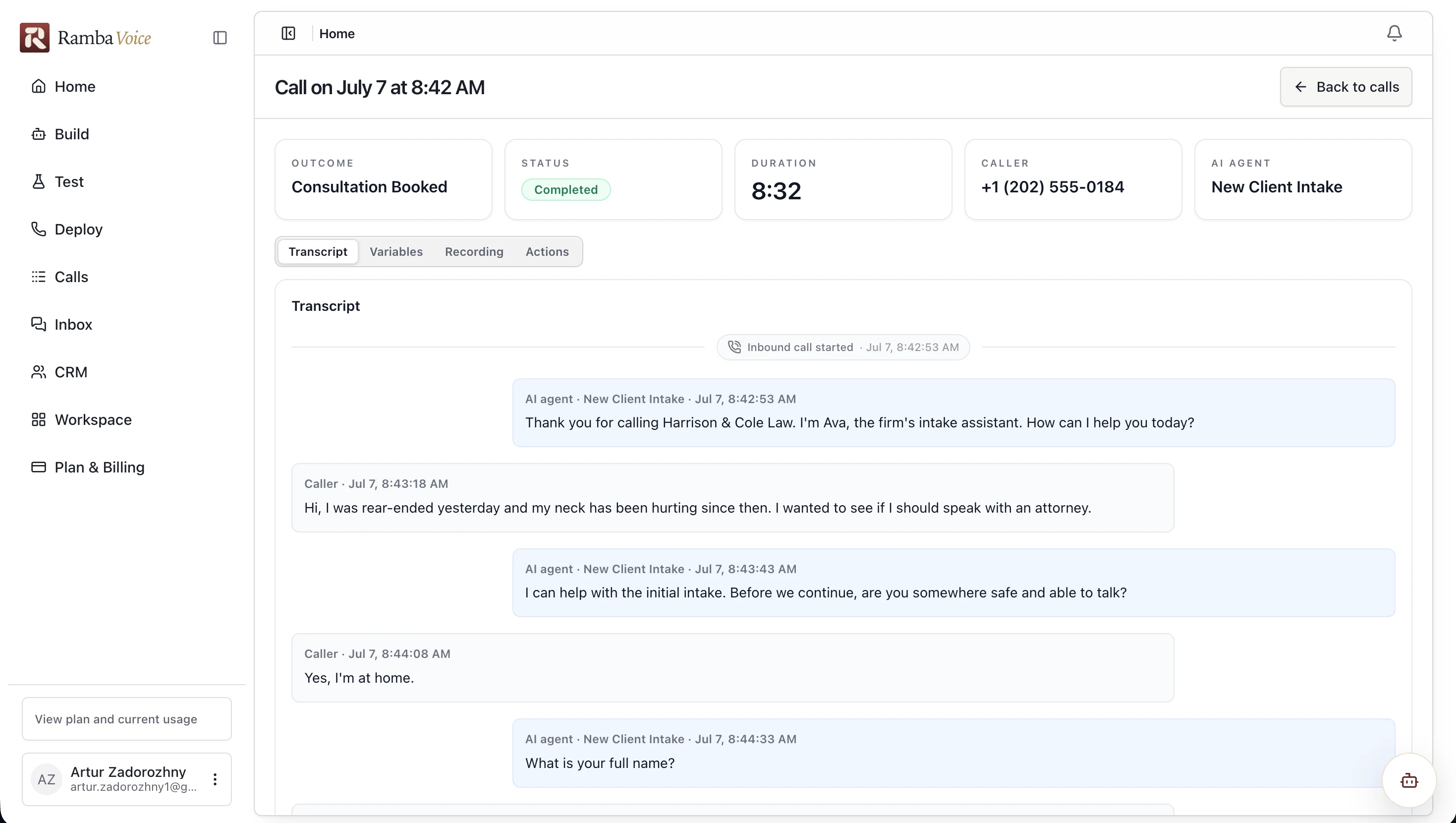Open notifications with the bell icon
Screen dimensions: 1456x823
pos(1394,33)
